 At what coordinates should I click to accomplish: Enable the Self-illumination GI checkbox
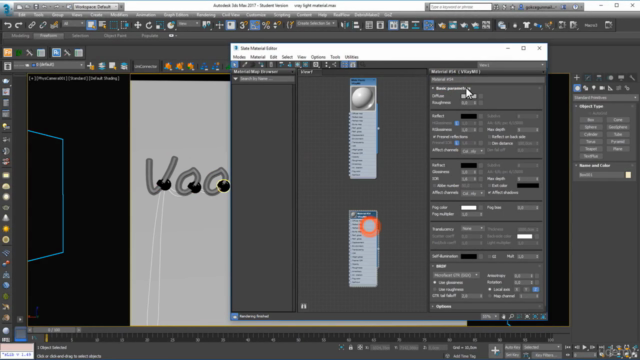point(490,257)
